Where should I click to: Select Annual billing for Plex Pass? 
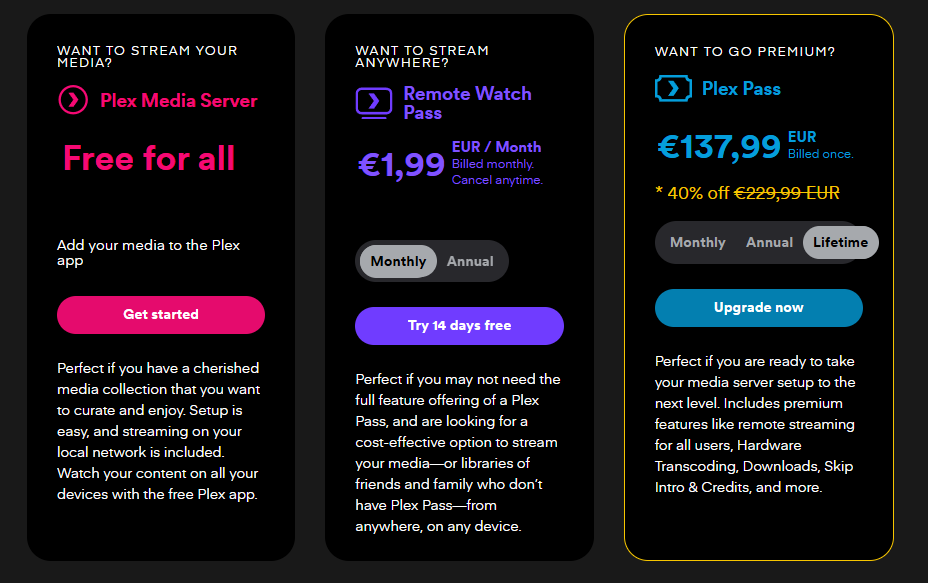tap(769, 242)
